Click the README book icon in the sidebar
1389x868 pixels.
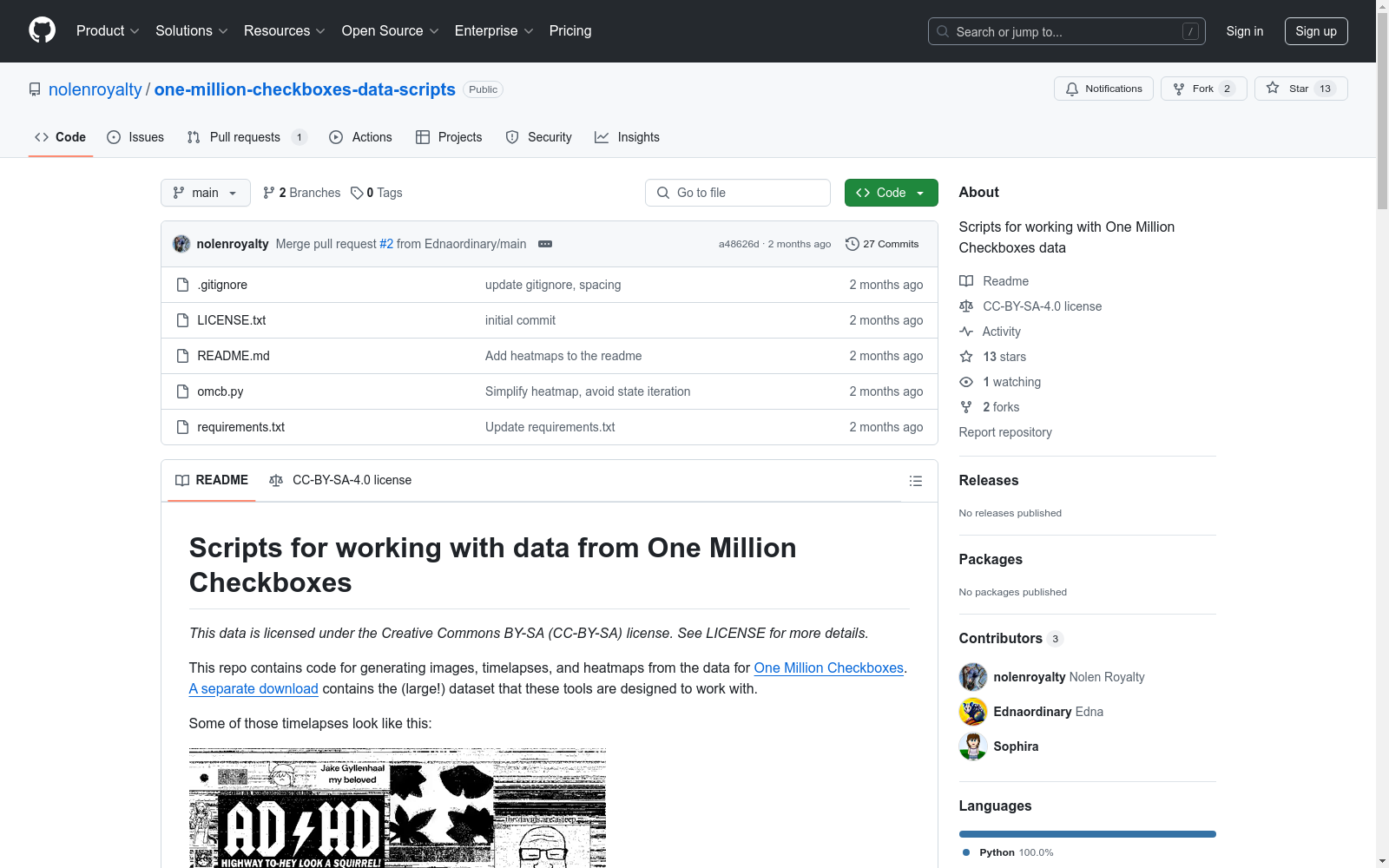[965, 280]
